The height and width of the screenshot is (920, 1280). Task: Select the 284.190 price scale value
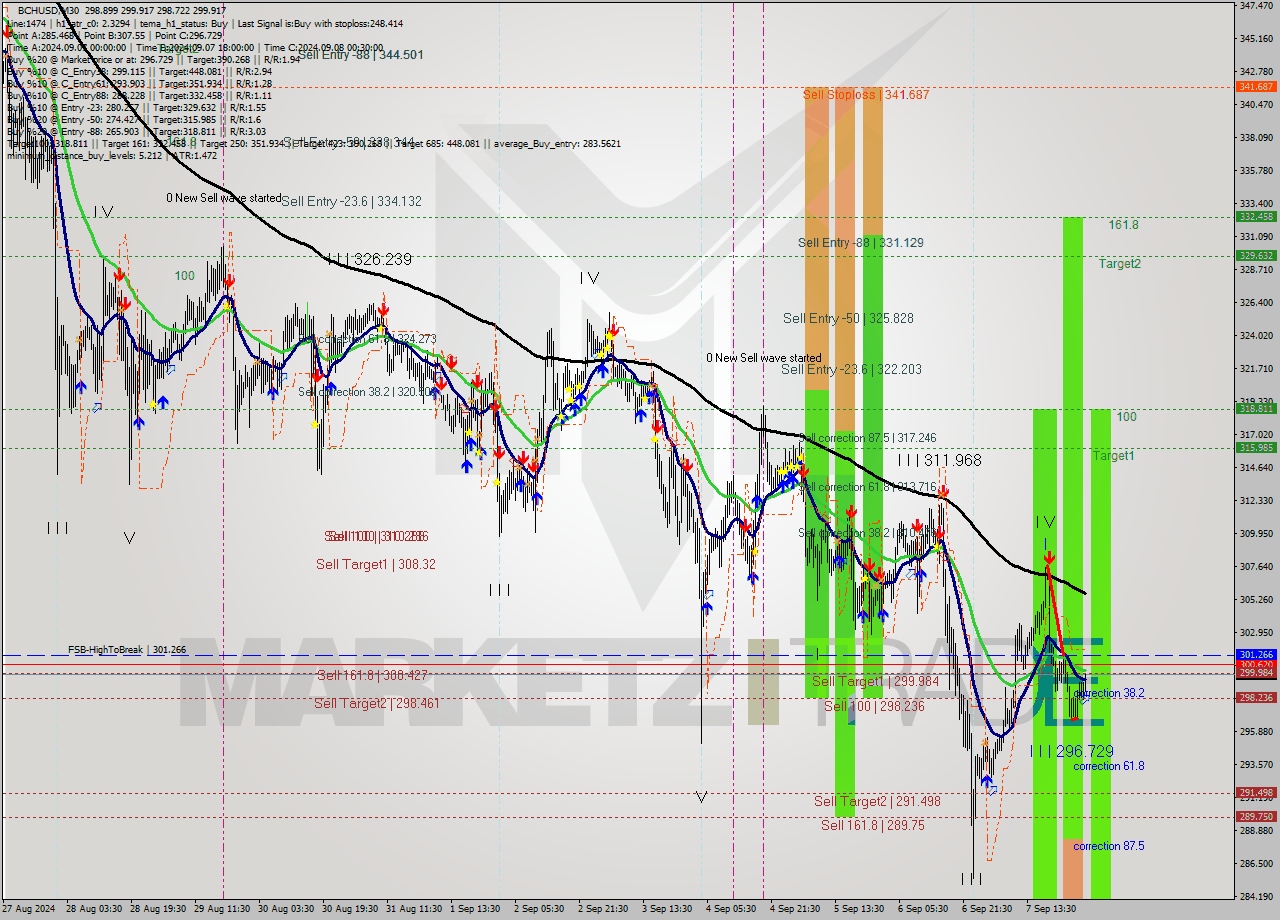1256,896
